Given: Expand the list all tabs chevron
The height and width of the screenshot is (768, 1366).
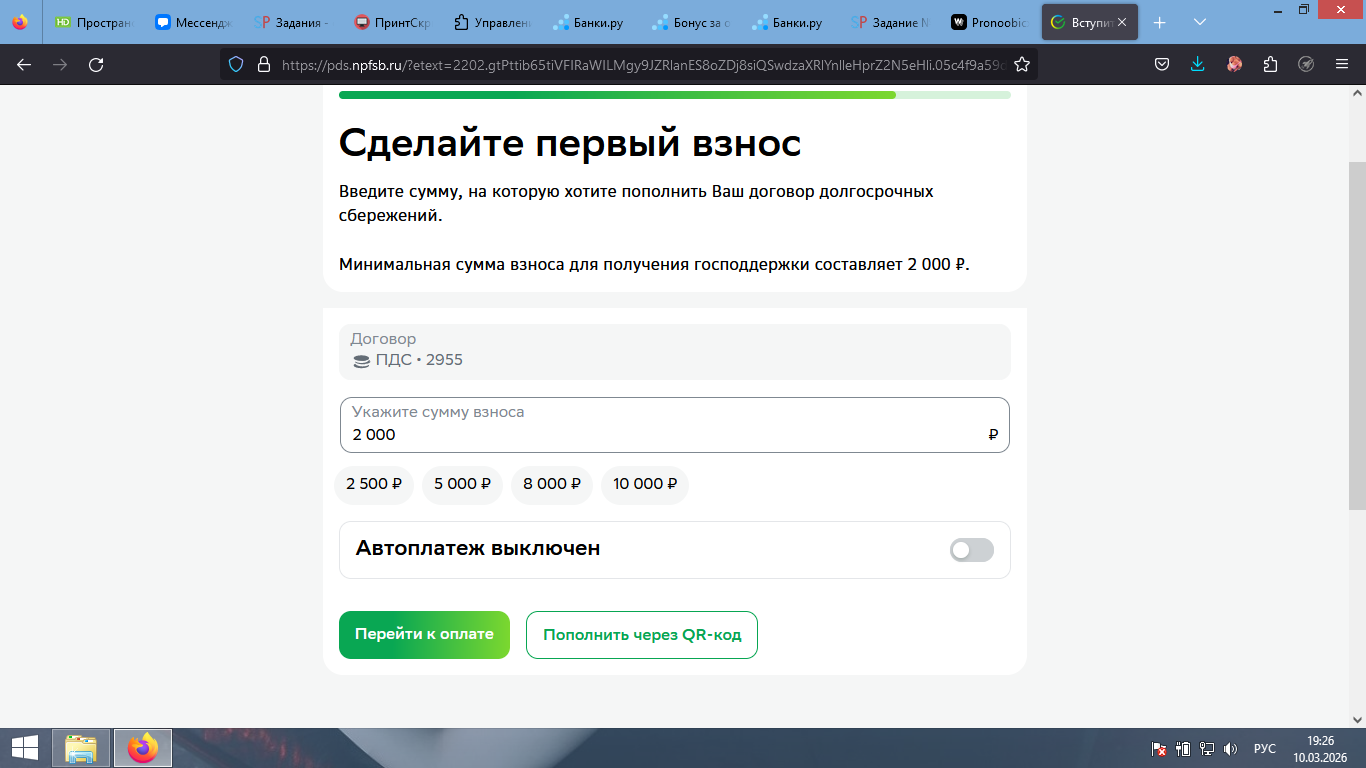Looking at the screenshot, I should pos(1200,22).
